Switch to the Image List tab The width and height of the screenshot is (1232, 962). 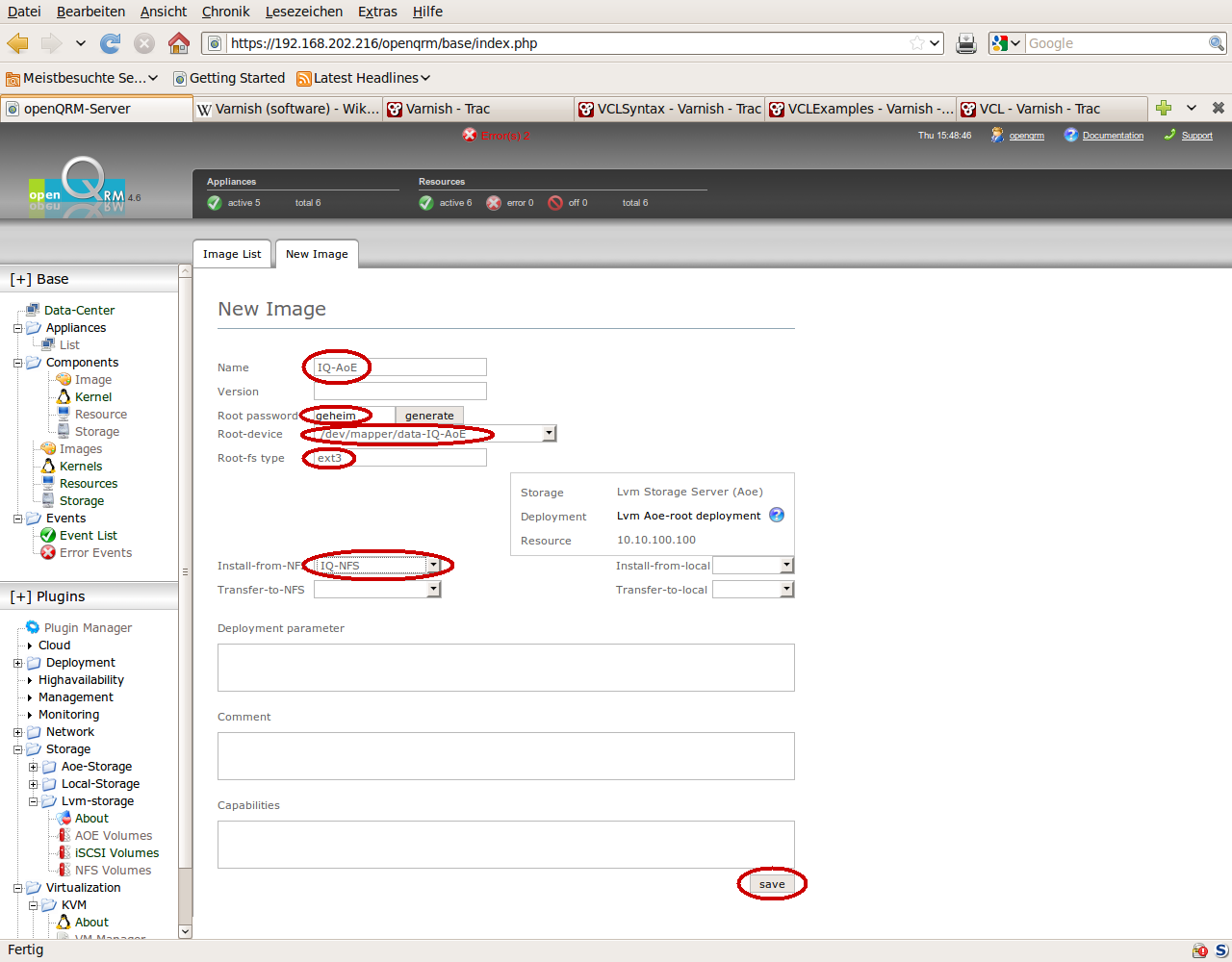(x=232, y=254)
